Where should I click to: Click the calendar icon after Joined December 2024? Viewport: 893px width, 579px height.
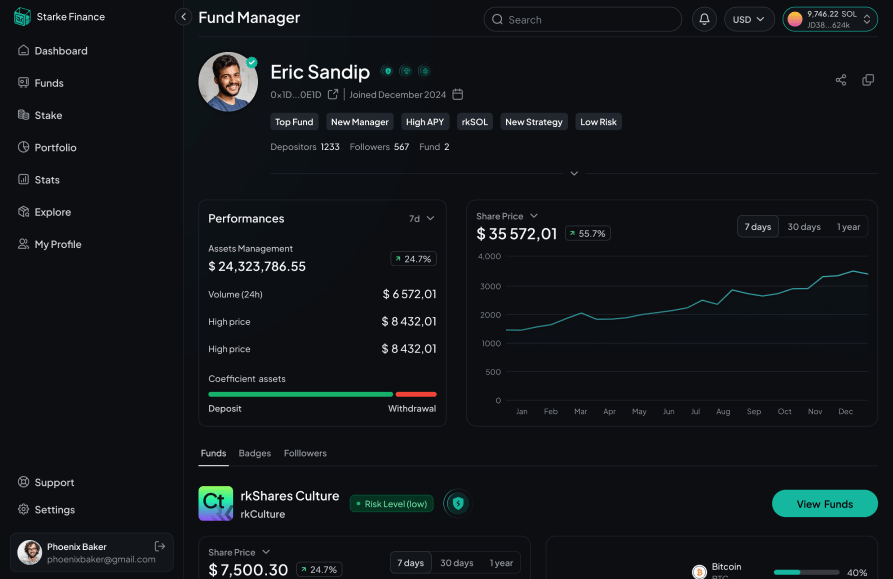coord(457,94)
